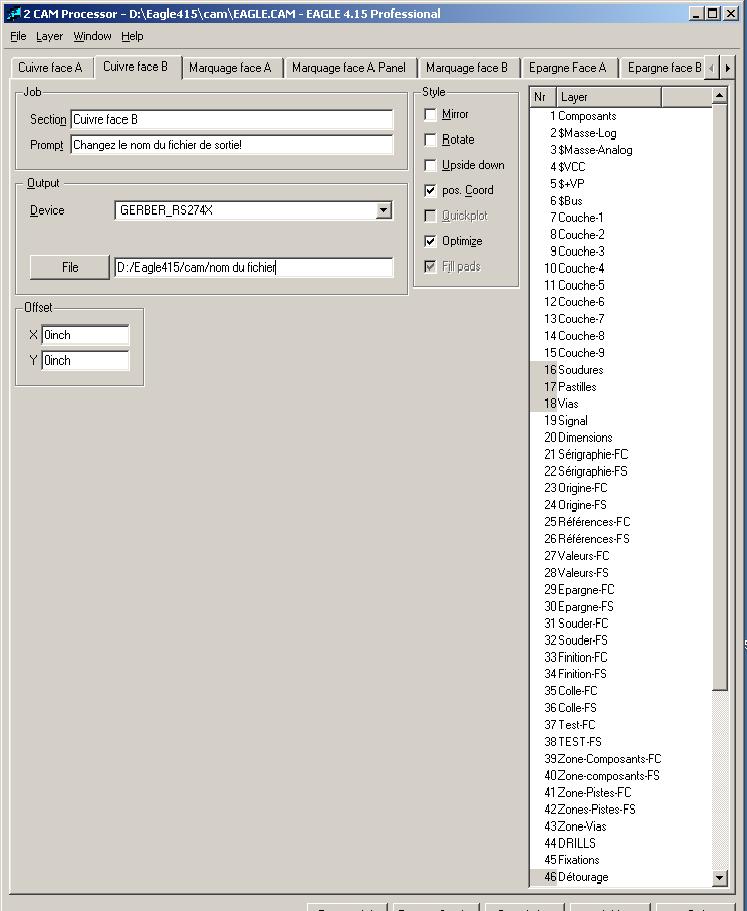The height and width of the screenshot is (911, 747).
Task: Click the Layer column header
Action: (607, 97)
